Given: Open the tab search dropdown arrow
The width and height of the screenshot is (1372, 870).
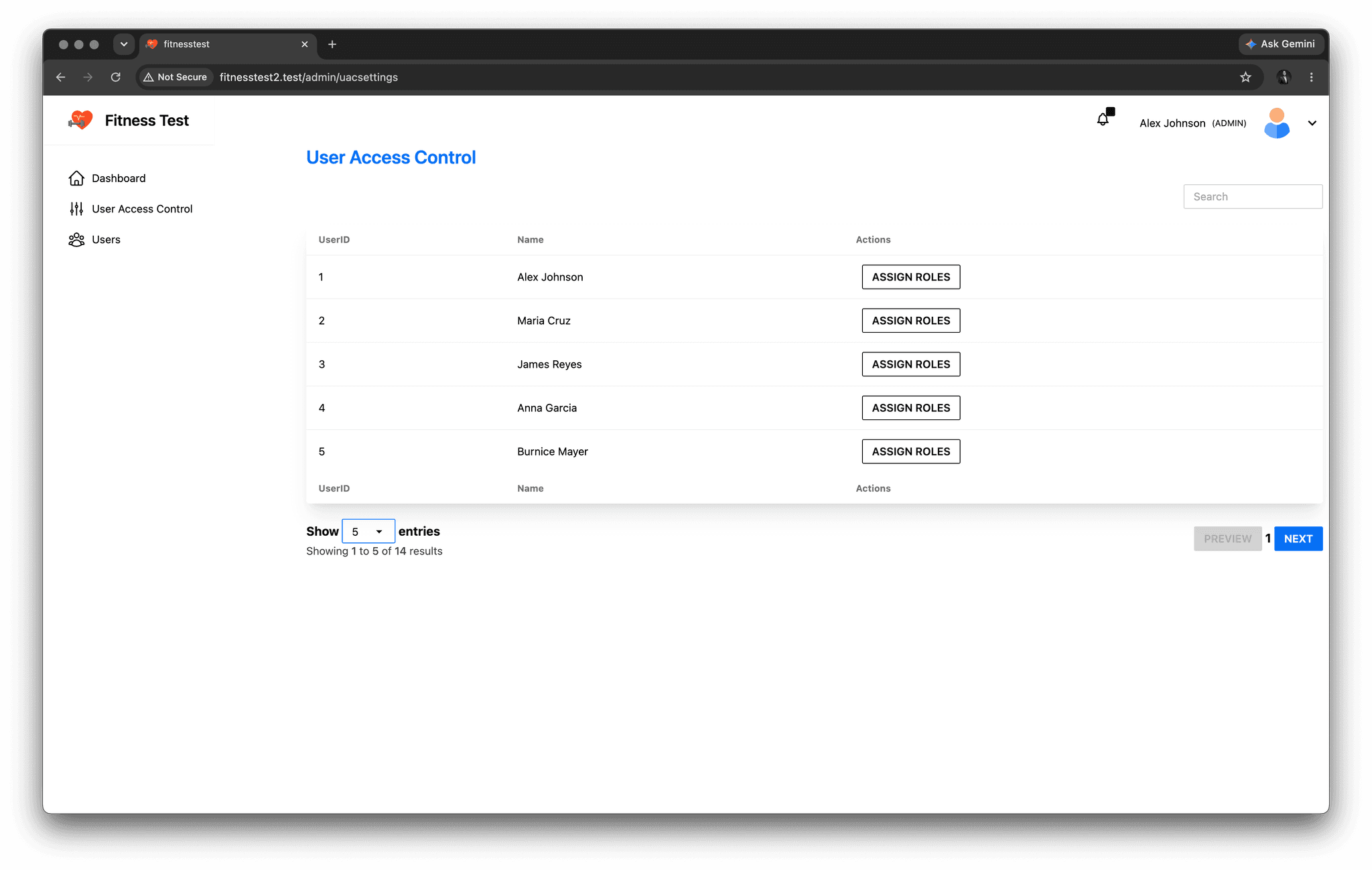Looking at the screenshot, I should coord(124,44).
